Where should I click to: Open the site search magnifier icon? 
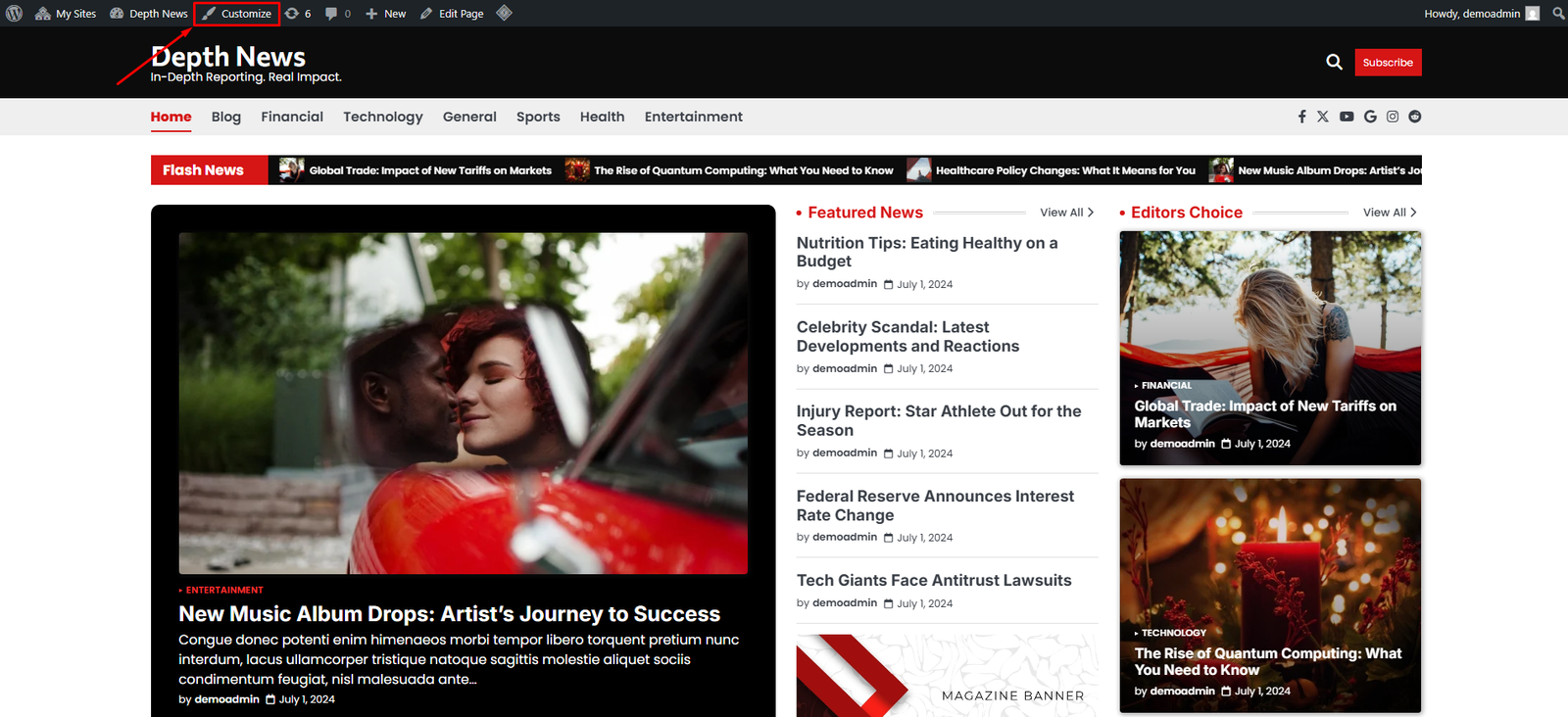click(1334, 63)
